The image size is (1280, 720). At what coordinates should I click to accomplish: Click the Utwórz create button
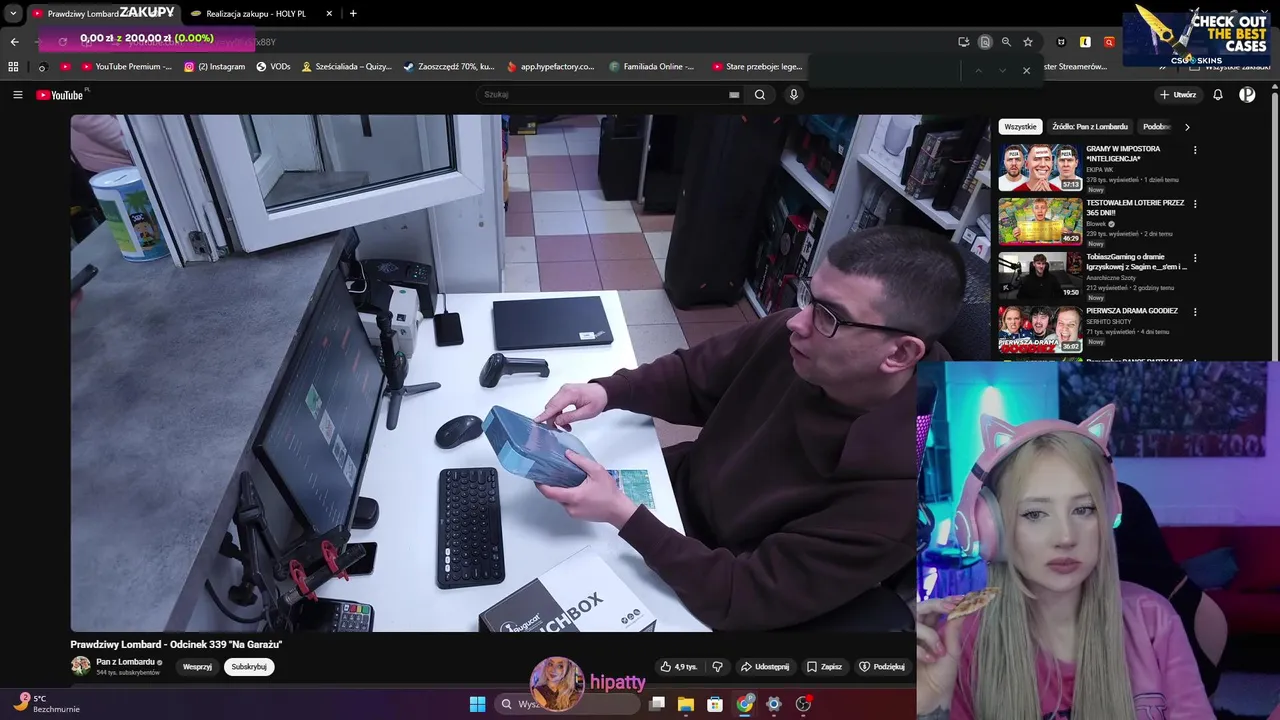(x=1178, y=95)
